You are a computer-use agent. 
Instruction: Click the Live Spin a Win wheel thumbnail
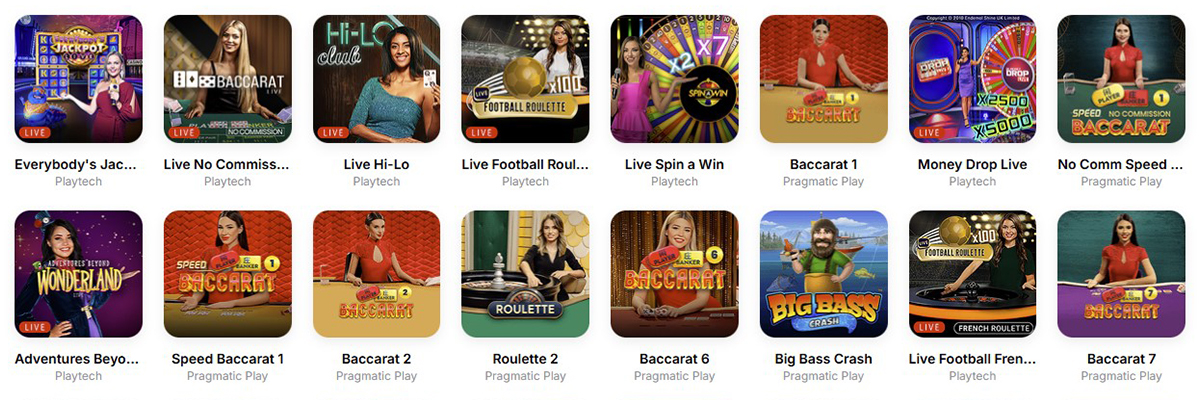click(x=674, y=79)
